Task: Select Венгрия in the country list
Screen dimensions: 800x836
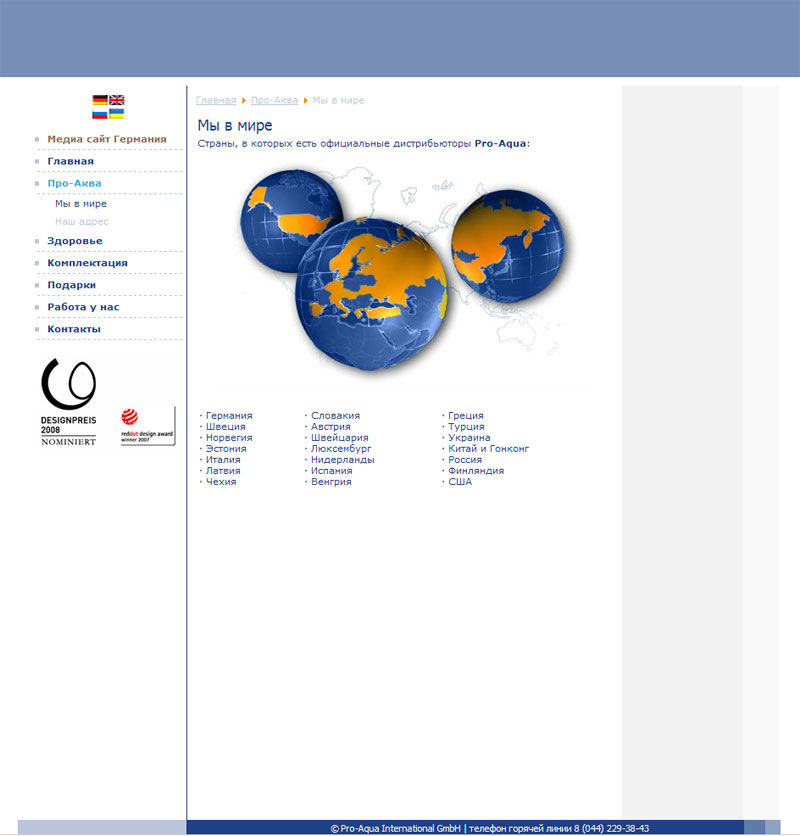Action: (x=331, y=482)
